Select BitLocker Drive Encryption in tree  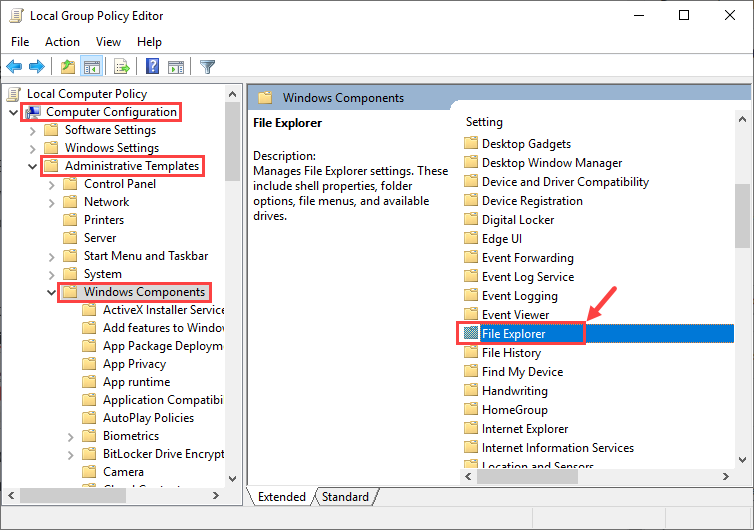(x=163, y=454)
